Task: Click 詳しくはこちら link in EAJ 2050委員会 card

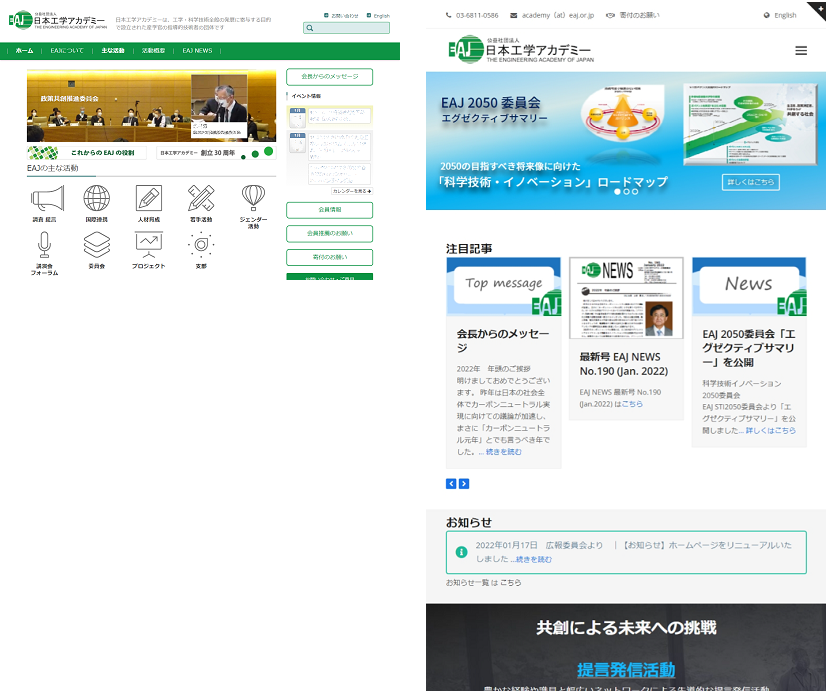Action: tap(771, 431)
